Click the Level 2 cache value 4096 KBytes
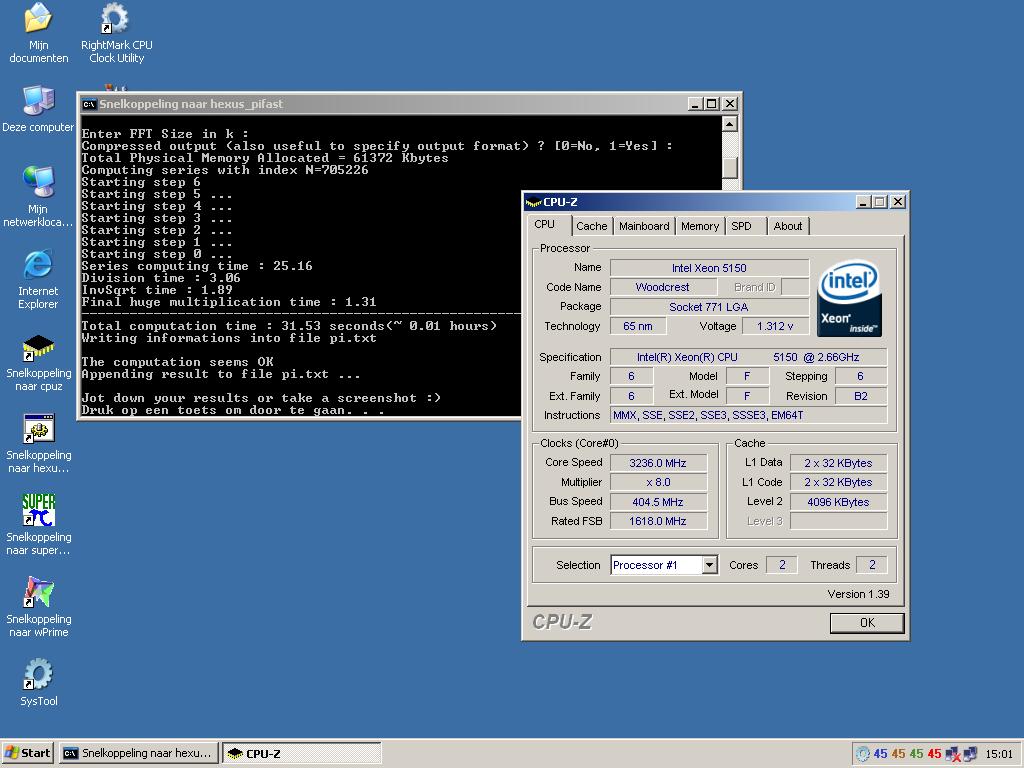Viewport: 1024px width, 768px height. pos(839,502)
